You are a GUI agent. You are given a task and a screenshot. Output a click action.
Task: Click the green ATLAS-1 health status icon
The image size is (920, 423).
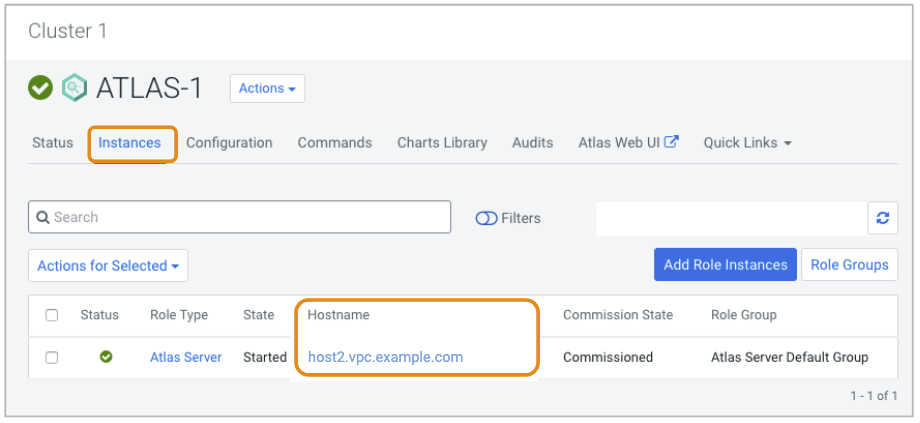coord(40,88)
